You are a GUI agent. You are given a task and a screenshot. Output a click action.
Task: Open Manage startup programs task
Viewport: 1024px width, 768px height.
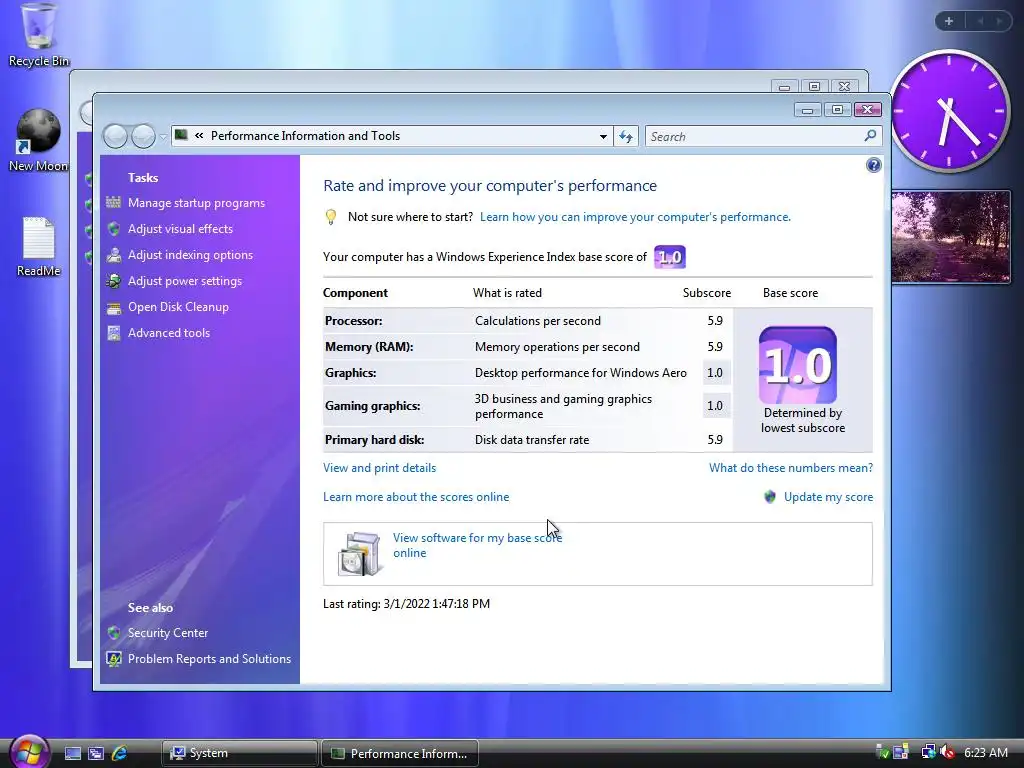196,203
